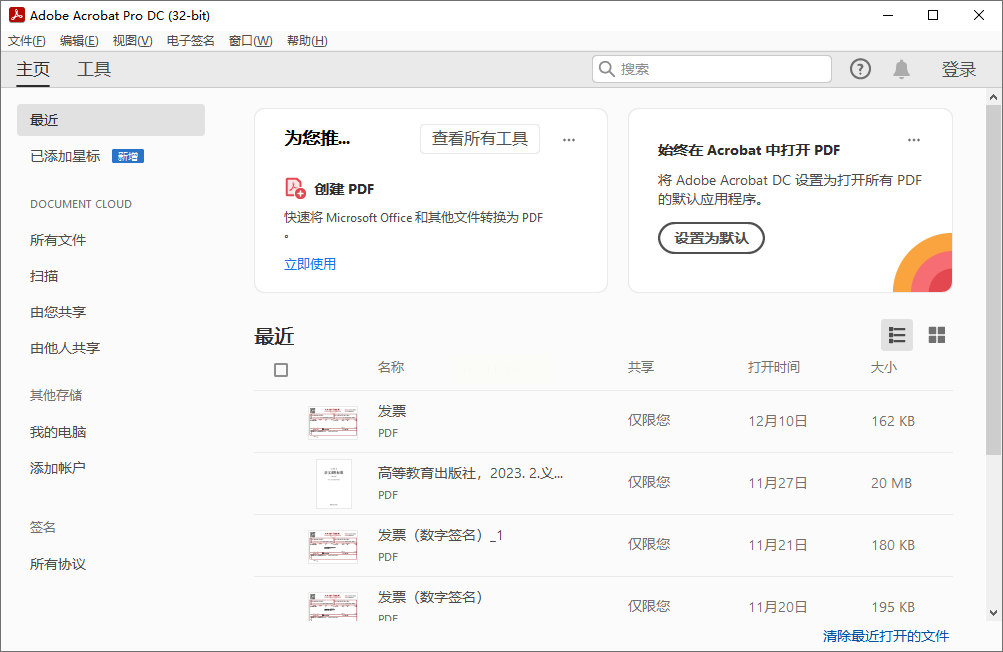Screen dimensions: 1003x652
Task: Click the 设置为默认 button
Action: pos(711,238)
